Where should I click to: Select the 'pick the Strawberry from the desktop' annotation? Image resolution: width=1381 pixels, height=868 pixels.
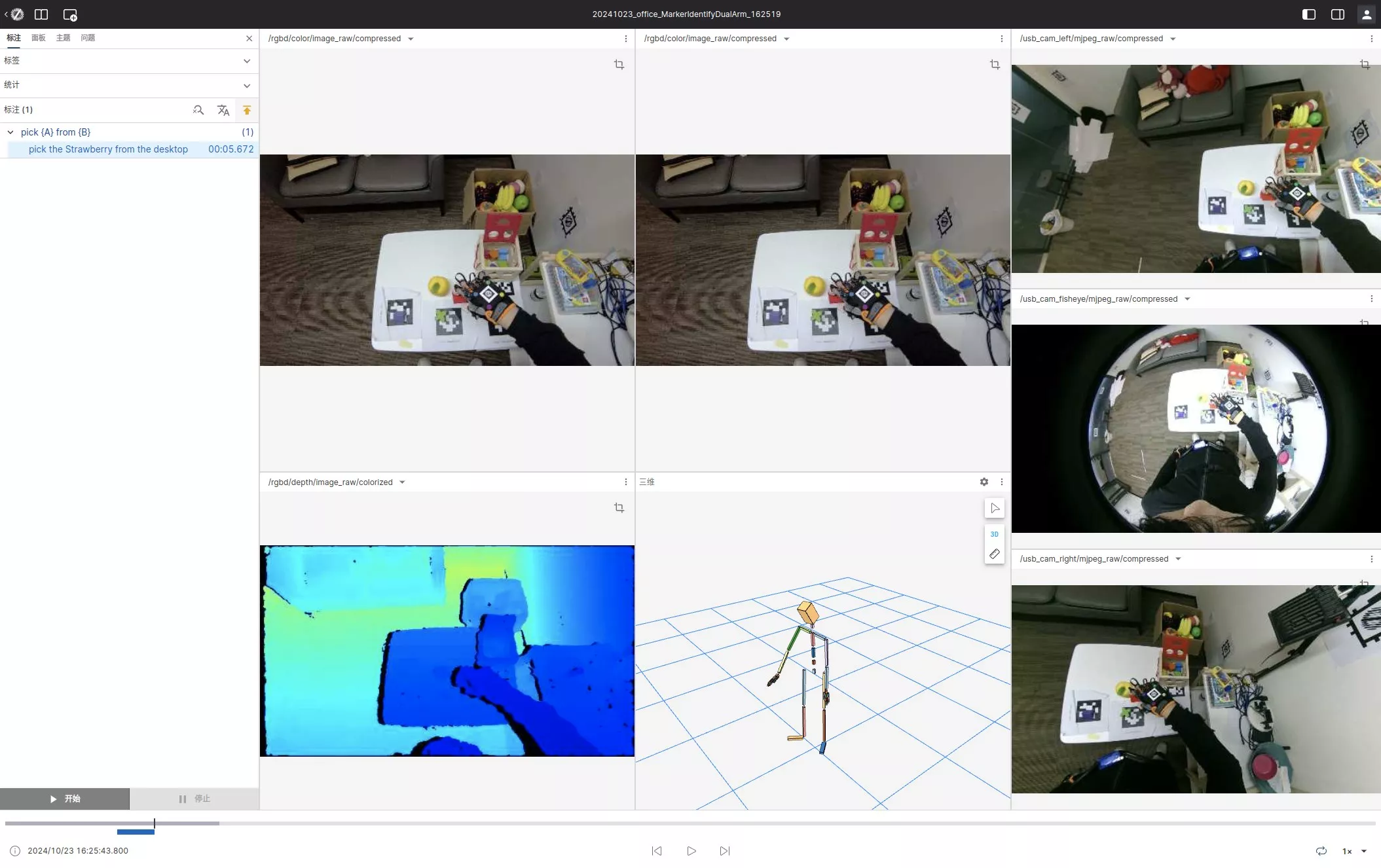[x=108, y=149]
